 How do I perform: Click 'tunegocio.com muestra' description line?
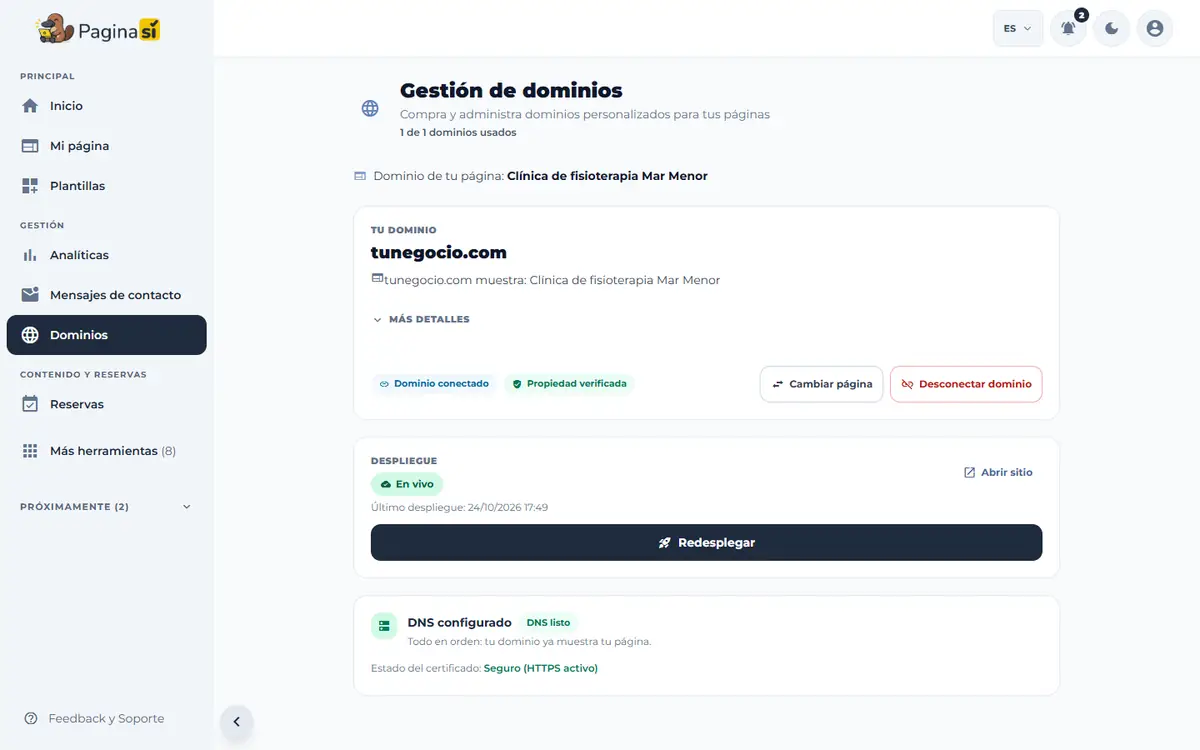546,280
